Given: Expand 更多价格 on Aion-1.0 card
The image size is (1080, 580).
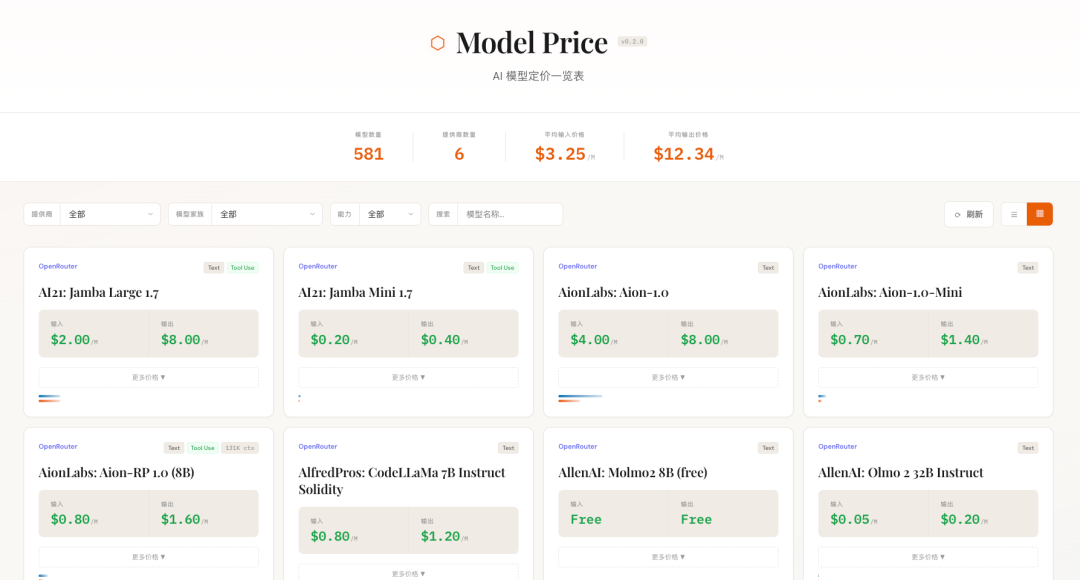Looking at the screenshot, I should [668, 377].
